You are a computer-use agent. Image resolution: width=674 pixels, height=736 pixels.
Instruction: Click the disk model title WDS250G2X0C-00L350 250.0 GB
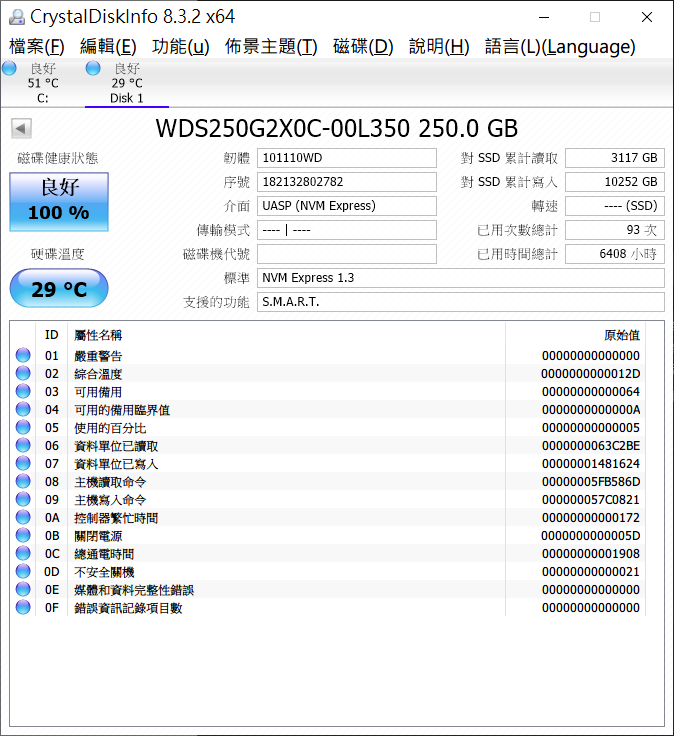point(337,129)
